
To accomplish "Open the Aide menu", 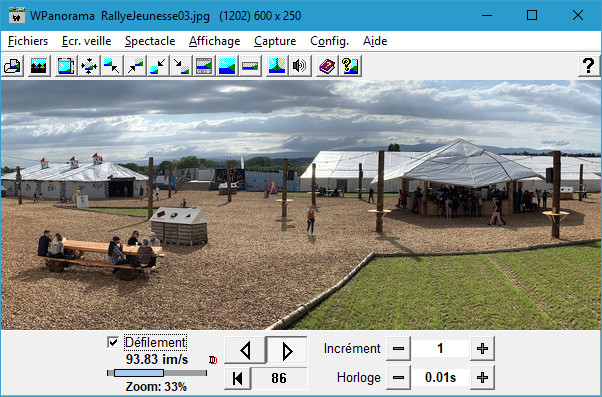I will (x=375, y=41).
